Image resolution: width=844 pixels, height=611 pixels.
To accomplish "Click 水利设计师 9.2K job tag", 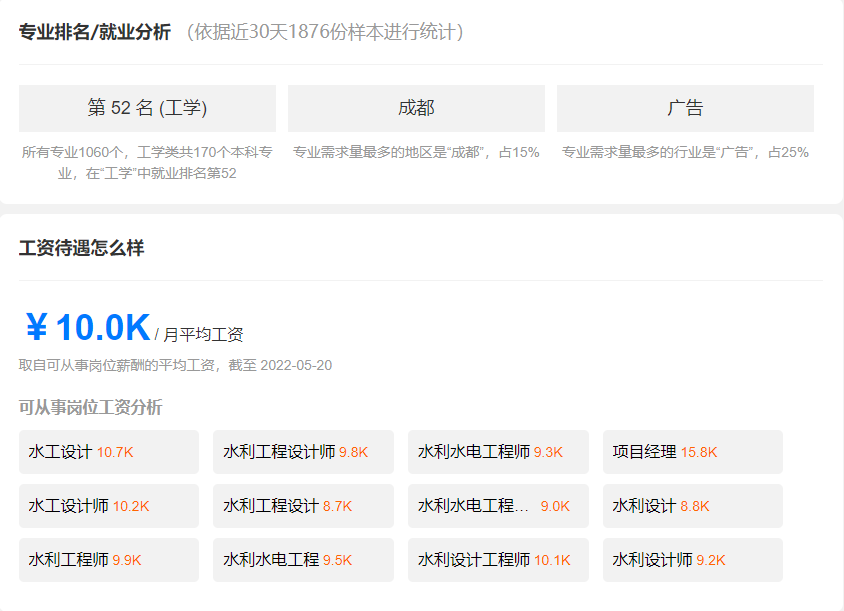I will coord(693,560).
